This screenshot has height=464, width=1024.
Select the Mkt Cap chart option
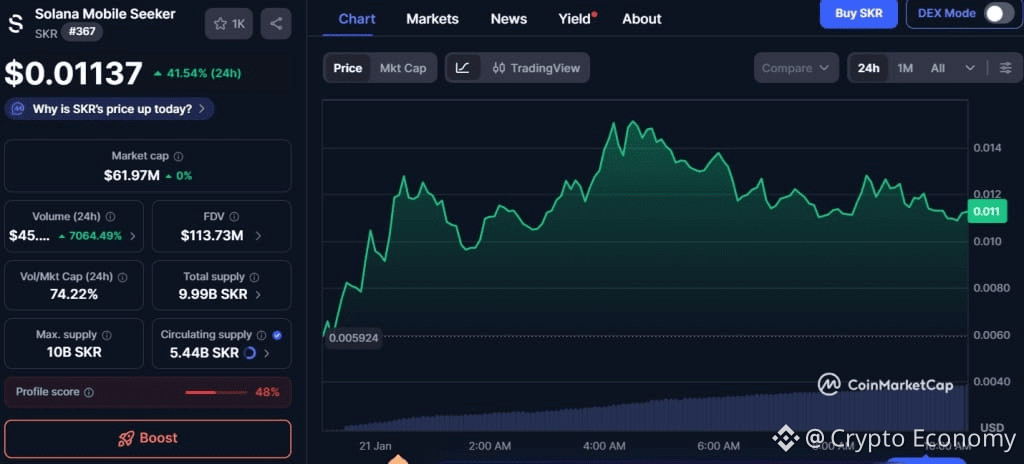click(403, 68)
